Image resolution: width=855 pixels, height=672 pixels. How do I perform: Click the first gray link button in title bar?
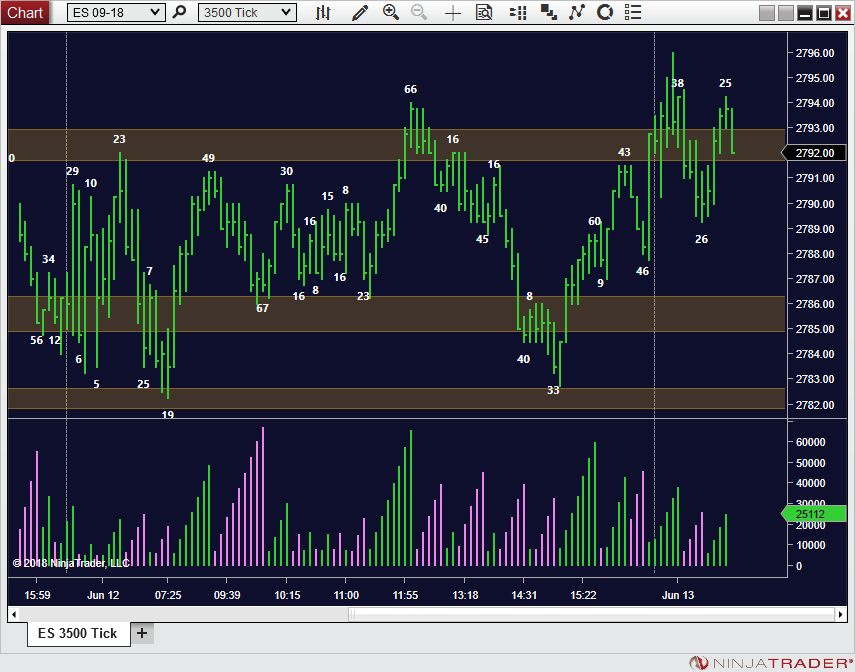[767, 13]
